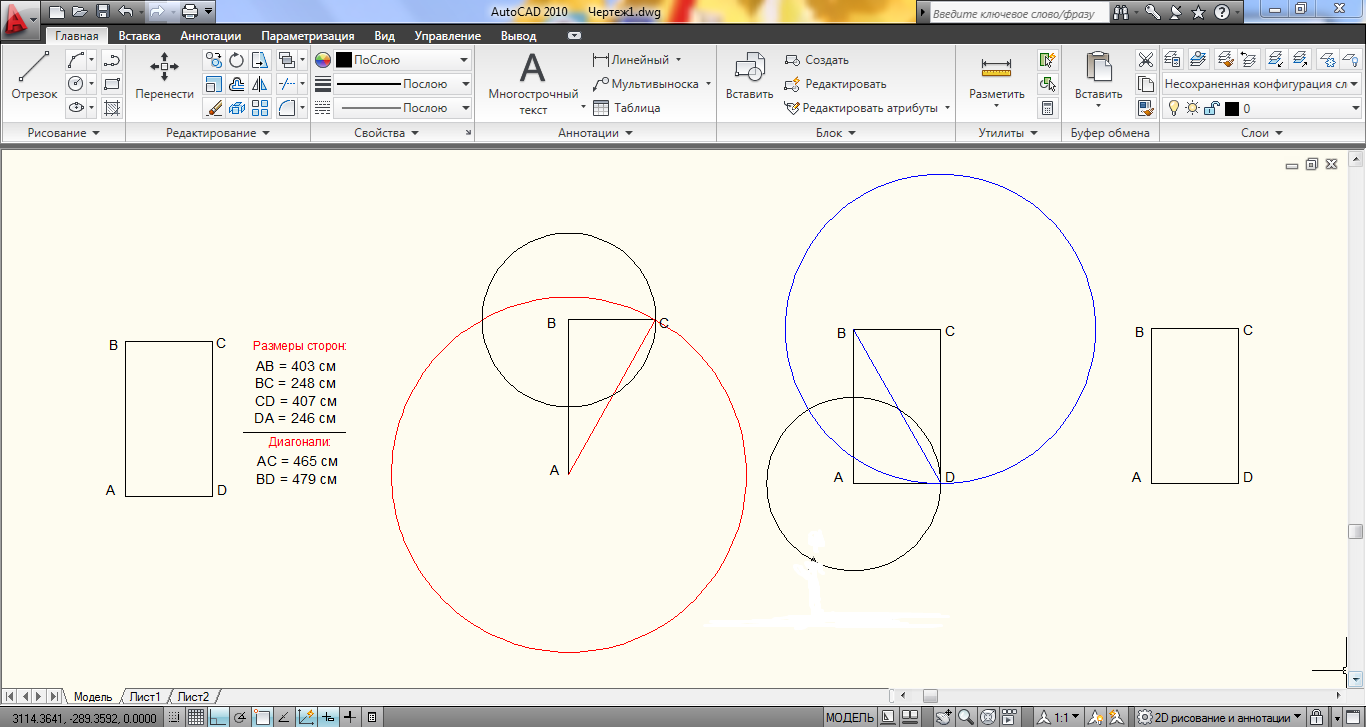Click the Перенести (Move) tool
The width and height of the screenshot is (1368, 727).
164,76
